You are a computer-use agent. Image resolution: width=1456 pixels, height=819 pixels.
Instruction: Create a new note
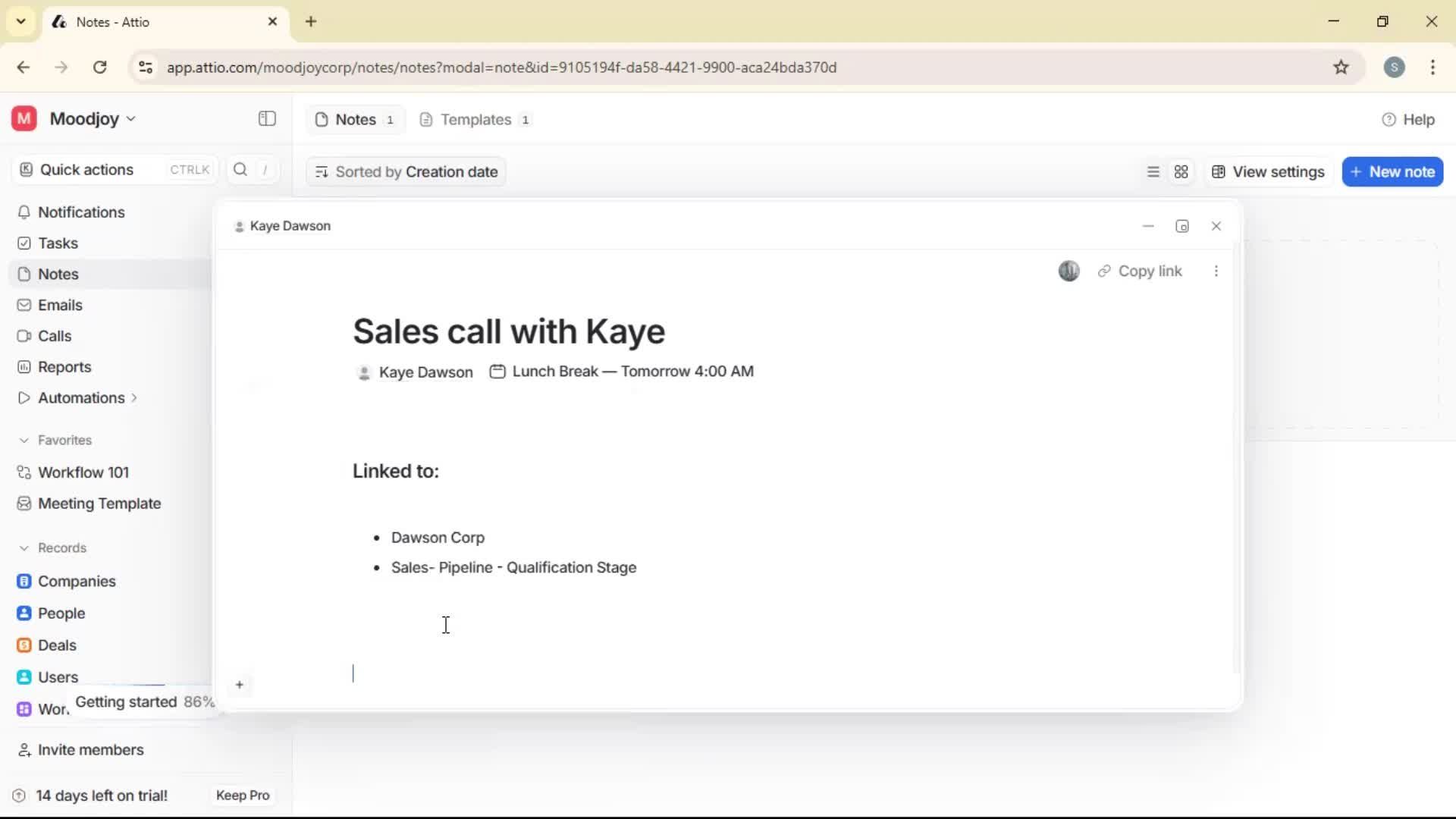(1392, 171)
